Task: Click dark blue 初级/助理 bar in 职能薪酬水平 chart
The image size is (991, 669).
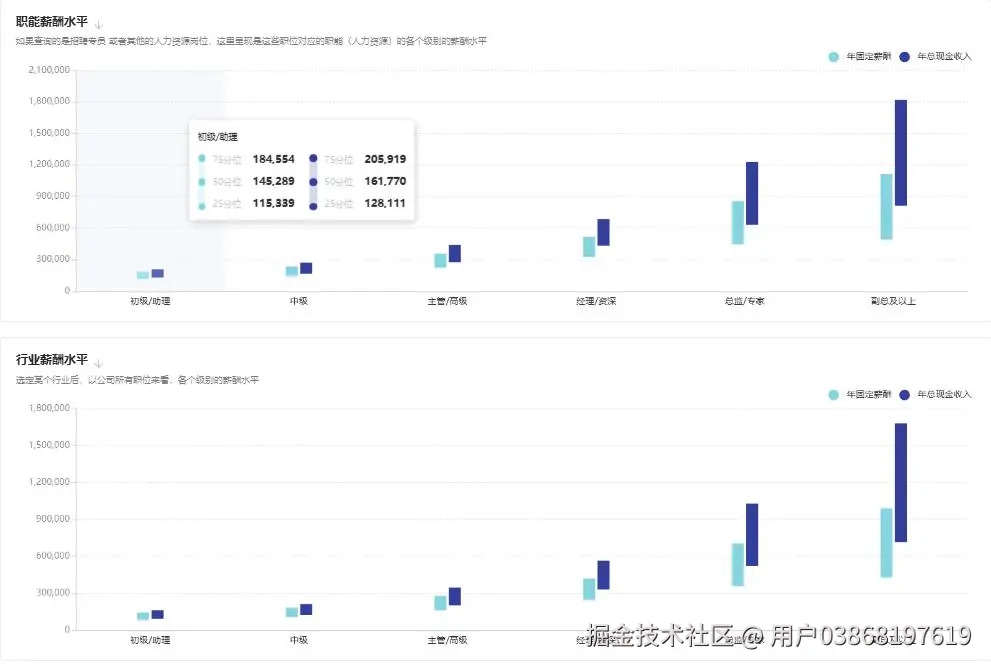Action: click(x=157, y=274)
